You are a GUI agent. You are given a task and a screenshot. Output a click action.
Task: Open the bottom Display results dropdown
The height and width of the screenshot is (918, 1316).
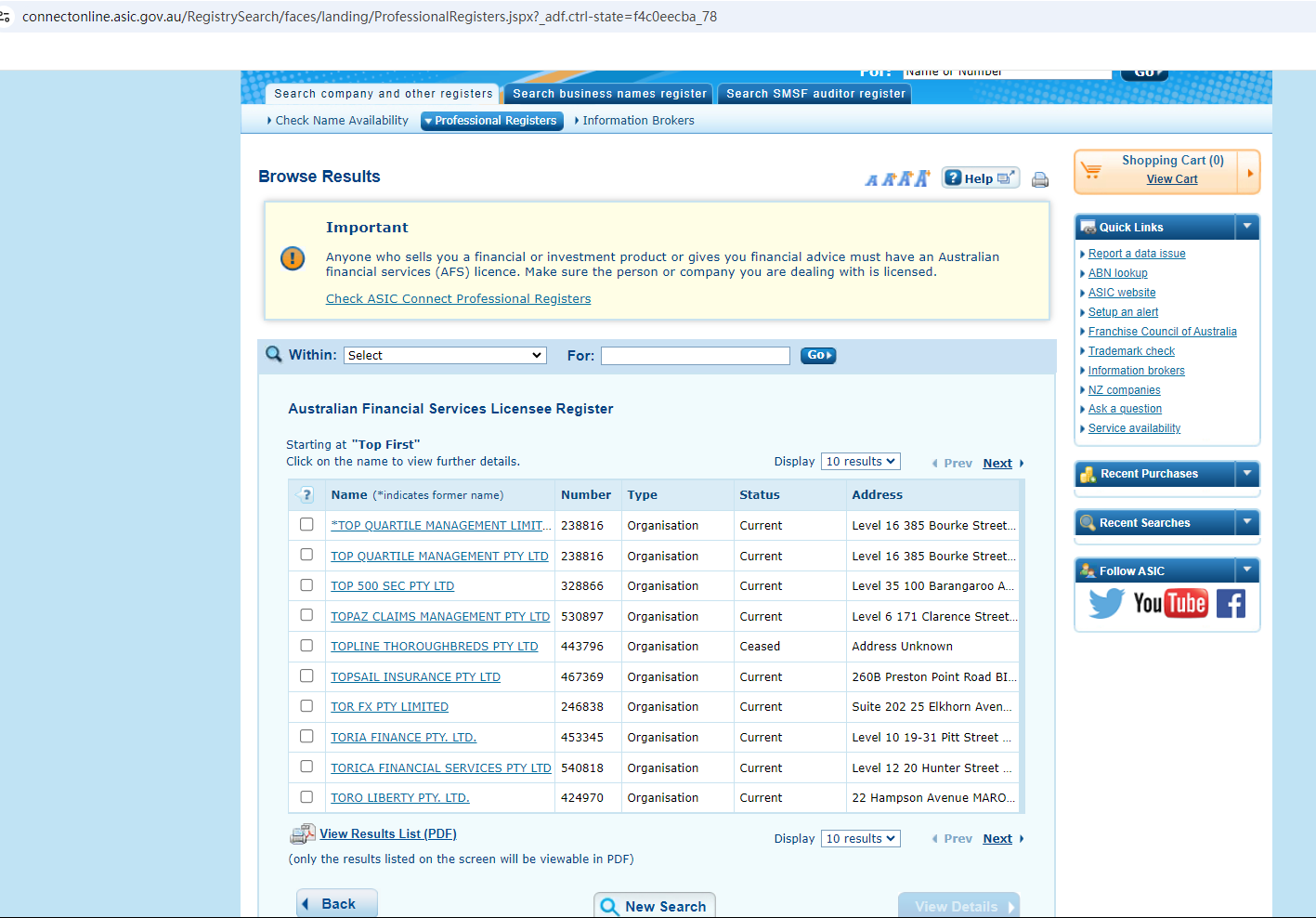861,839
